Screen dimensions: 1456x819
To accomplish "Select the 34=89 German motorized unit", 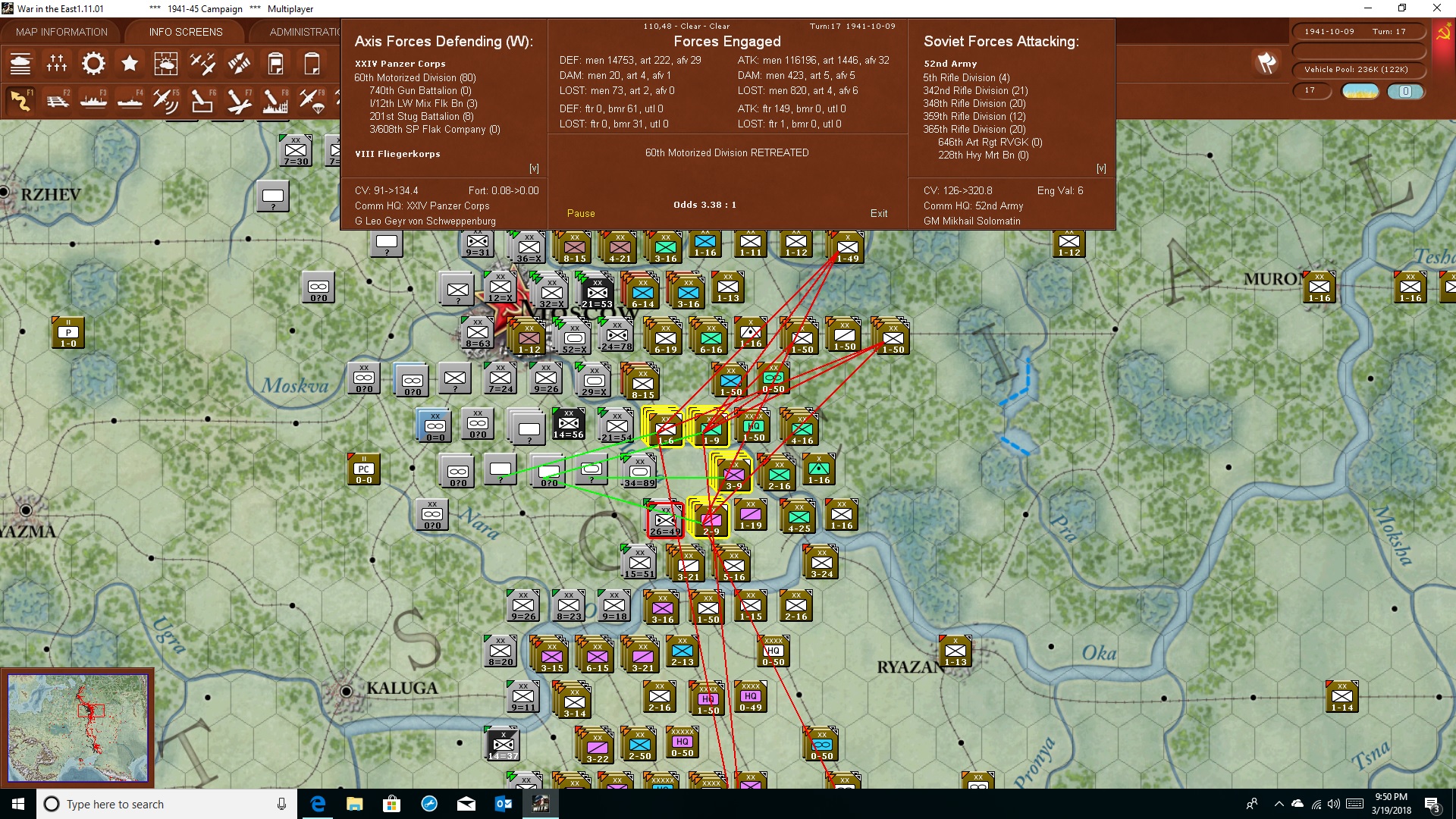I will pyautogui.click(x=639, y=472).
